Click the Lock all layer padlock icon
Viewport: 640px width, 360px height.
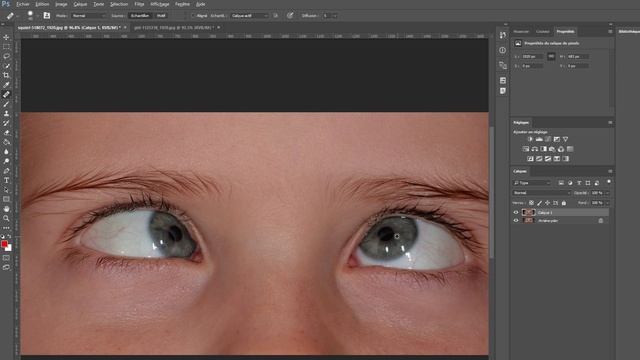pos(564,202)
